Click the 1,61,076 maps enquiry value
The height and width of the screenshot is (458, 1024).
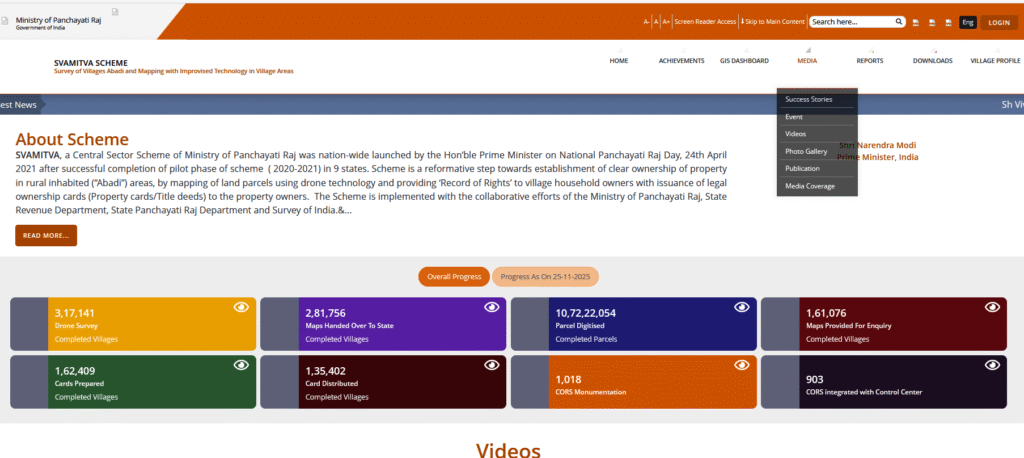826,313
